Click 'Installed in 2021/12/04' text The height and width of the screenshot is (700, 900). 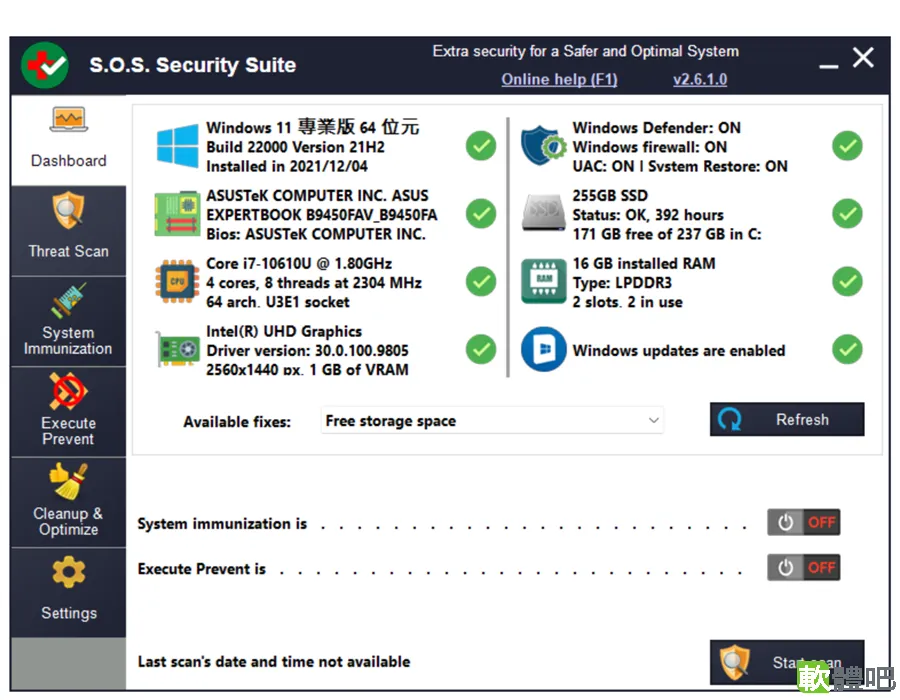click(x=287, y=166)
